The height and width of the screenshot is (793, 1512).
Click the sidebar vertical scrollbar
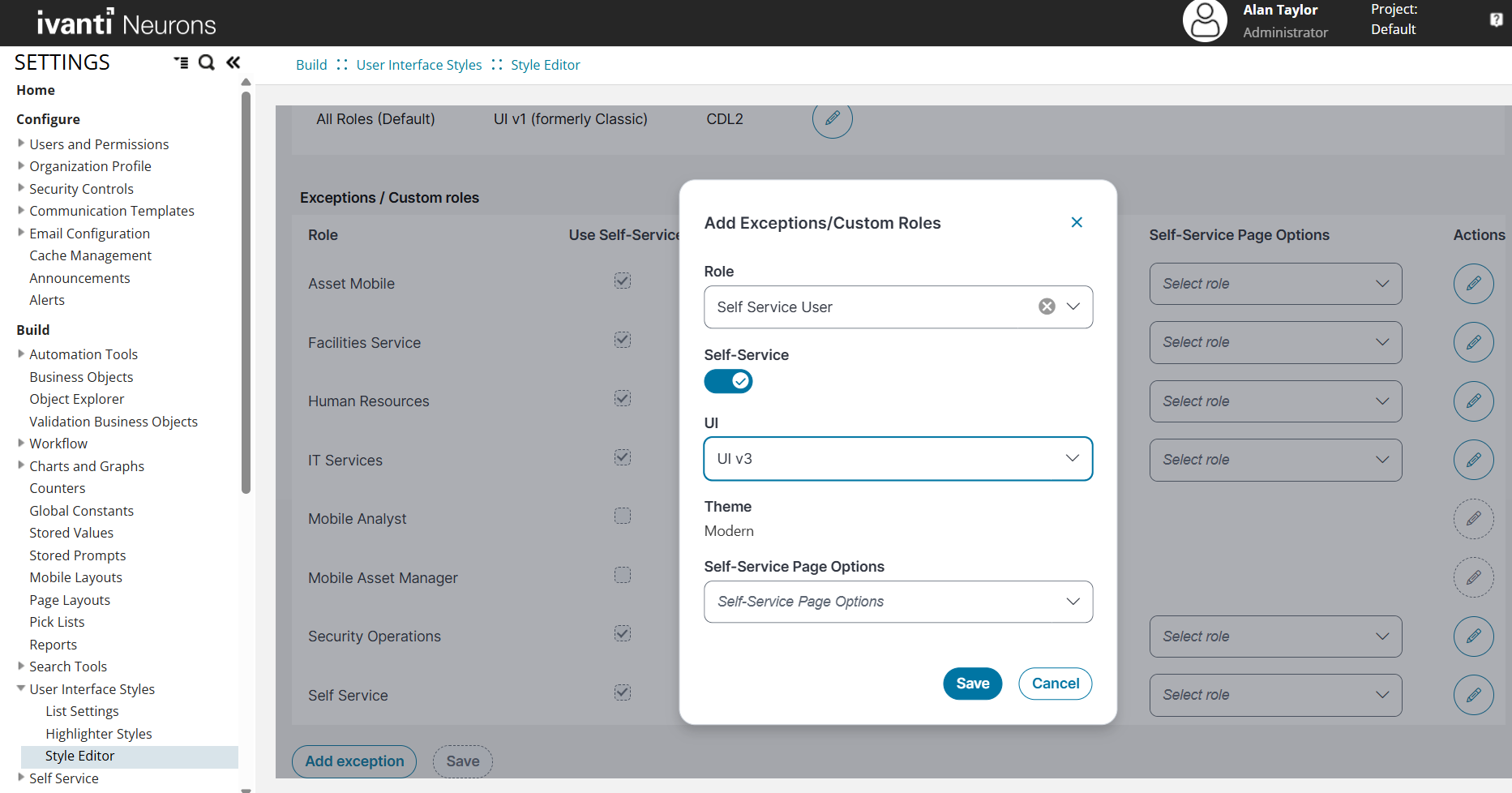(x=246, y=292)
